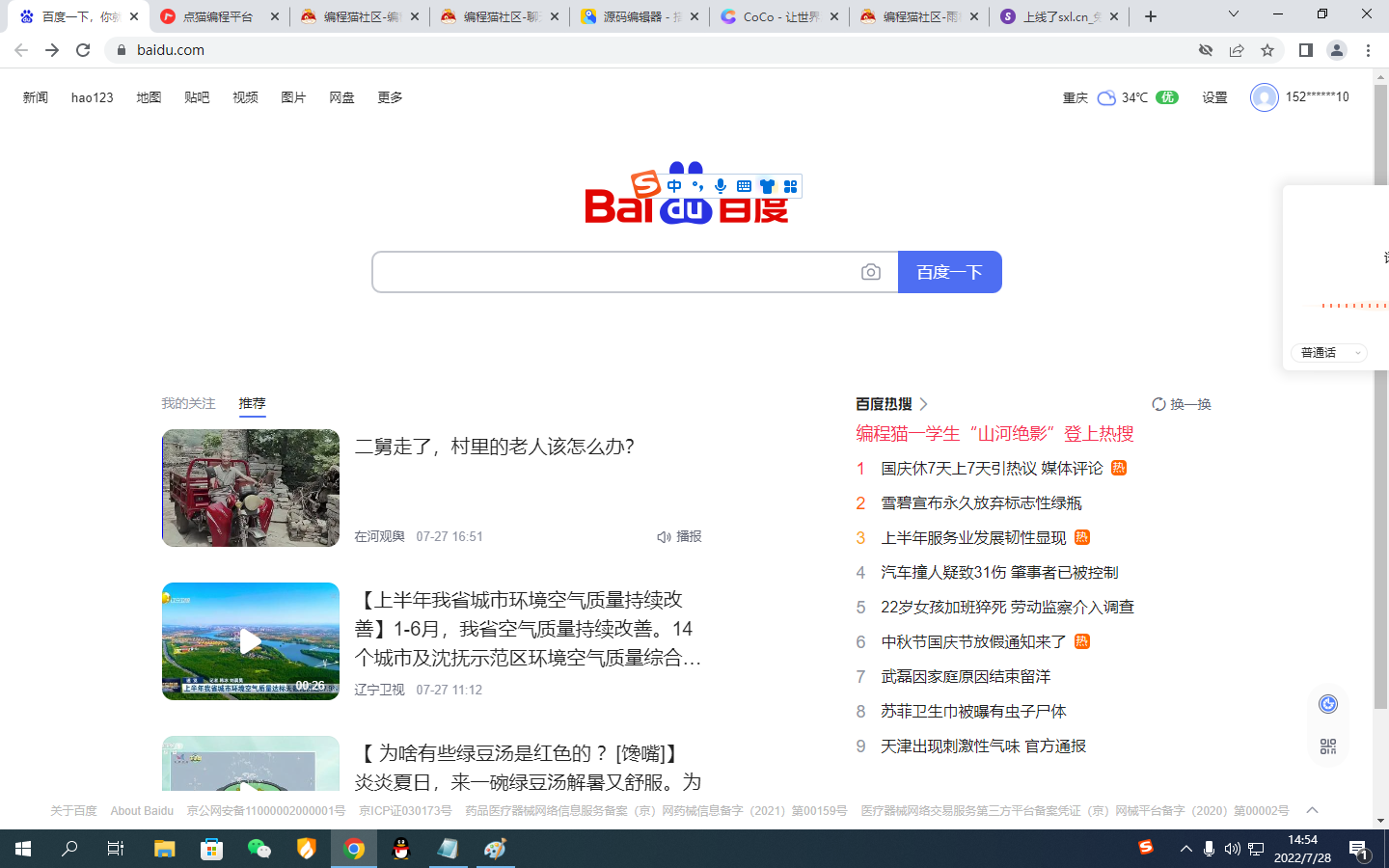Switch to the 上线了sxl.cn browser tab
The width and height of the screenshot is (1389, 868).
pos(1060,16)
